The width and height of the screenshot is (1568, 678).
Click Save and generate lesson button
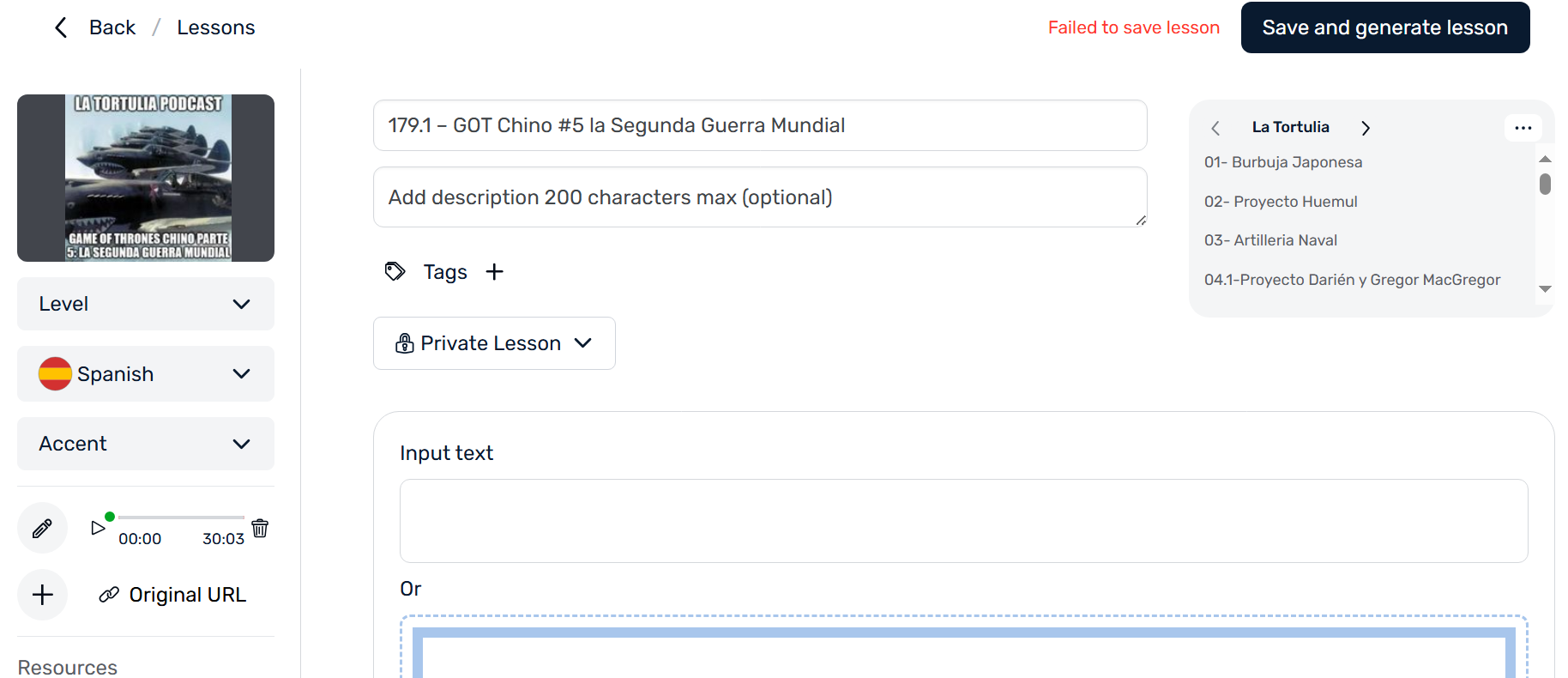[1384, 27]
